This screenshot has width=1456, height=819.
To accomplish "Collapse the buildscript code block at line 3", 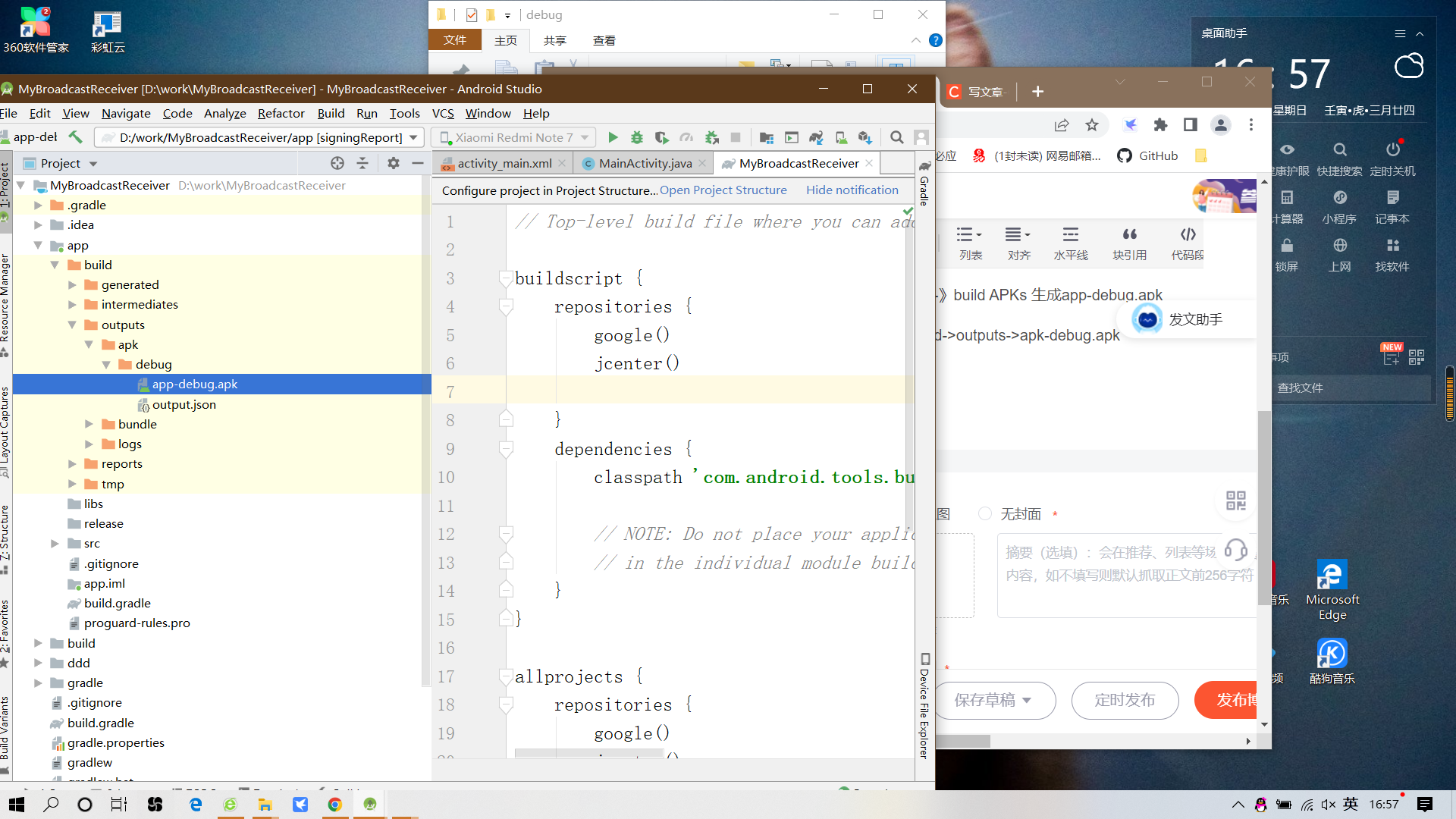I will 505,279.
